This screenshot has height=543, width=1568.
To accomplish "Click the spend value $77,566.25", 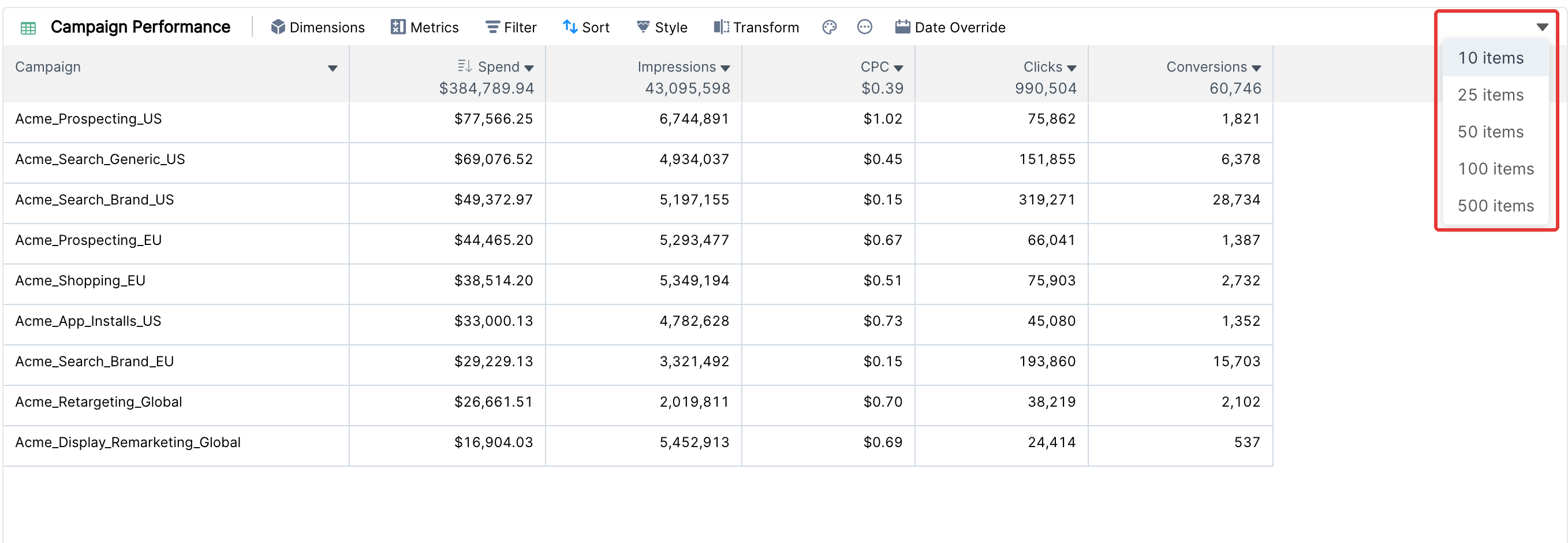I will (x=493, y=120).
